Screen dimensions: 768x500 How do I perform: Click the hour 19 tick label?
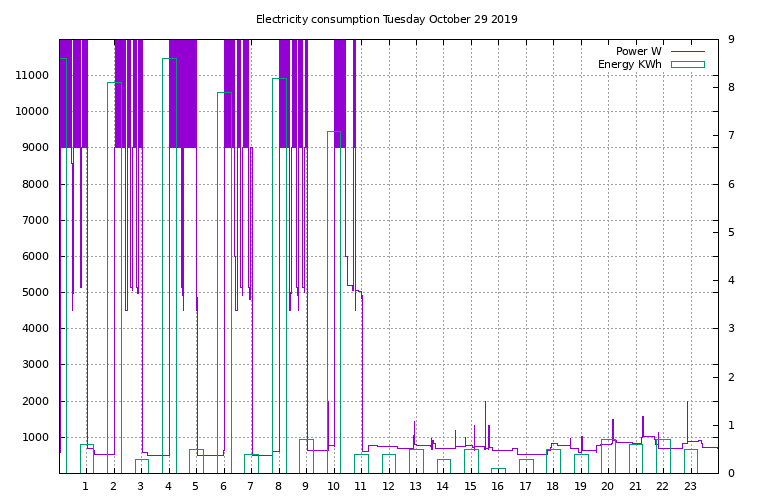[580, 486]
